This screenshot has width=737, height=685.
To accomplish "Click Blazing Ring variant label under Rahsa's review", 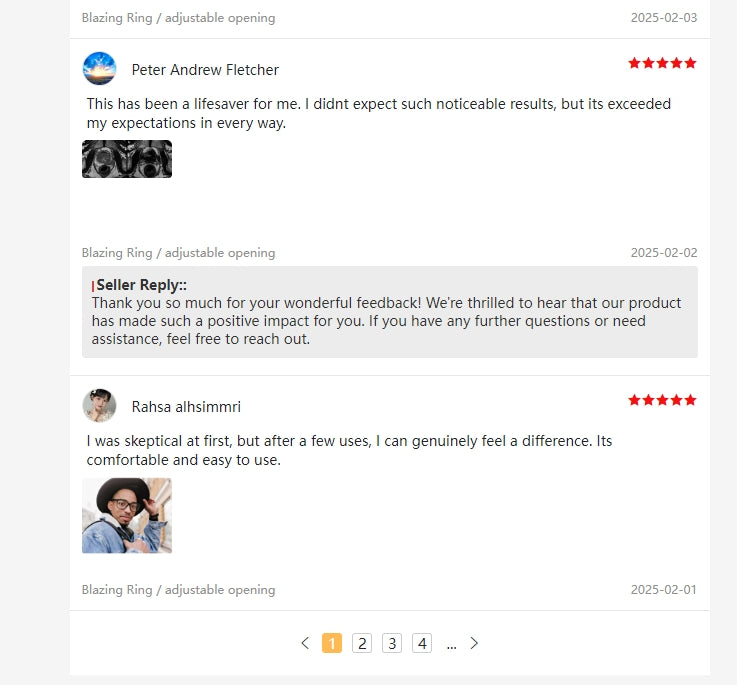I will (178, 590).
